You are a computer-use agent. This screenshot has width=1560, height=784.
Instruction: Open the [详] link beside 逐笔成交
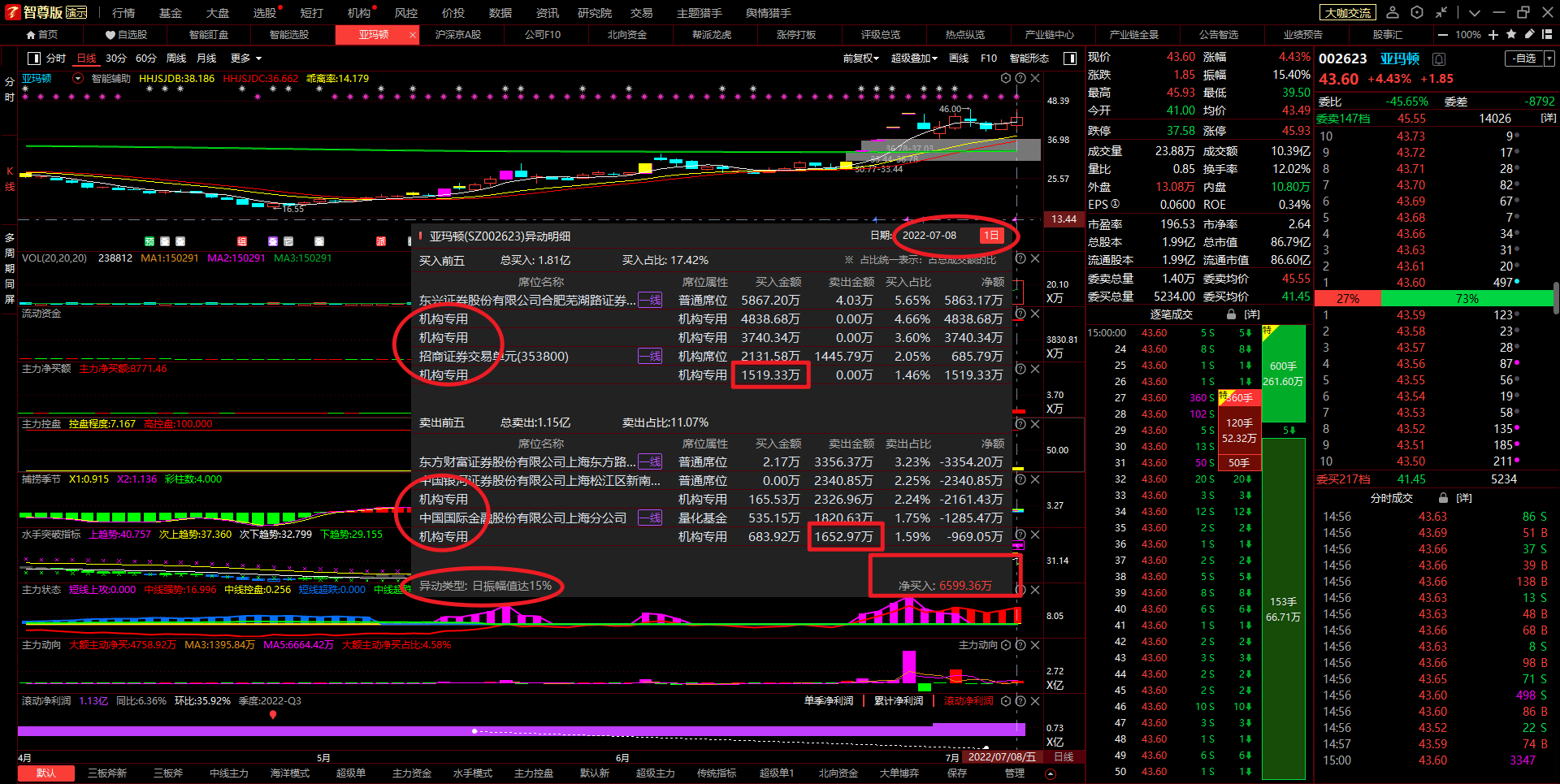click(1252, 314)
